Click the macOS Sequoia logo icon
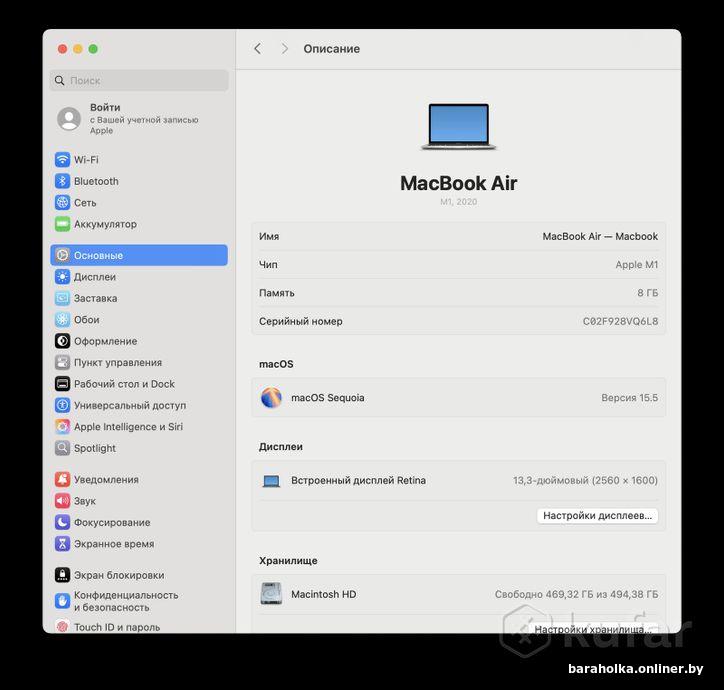The image size is (724, 690). (271, 398)
